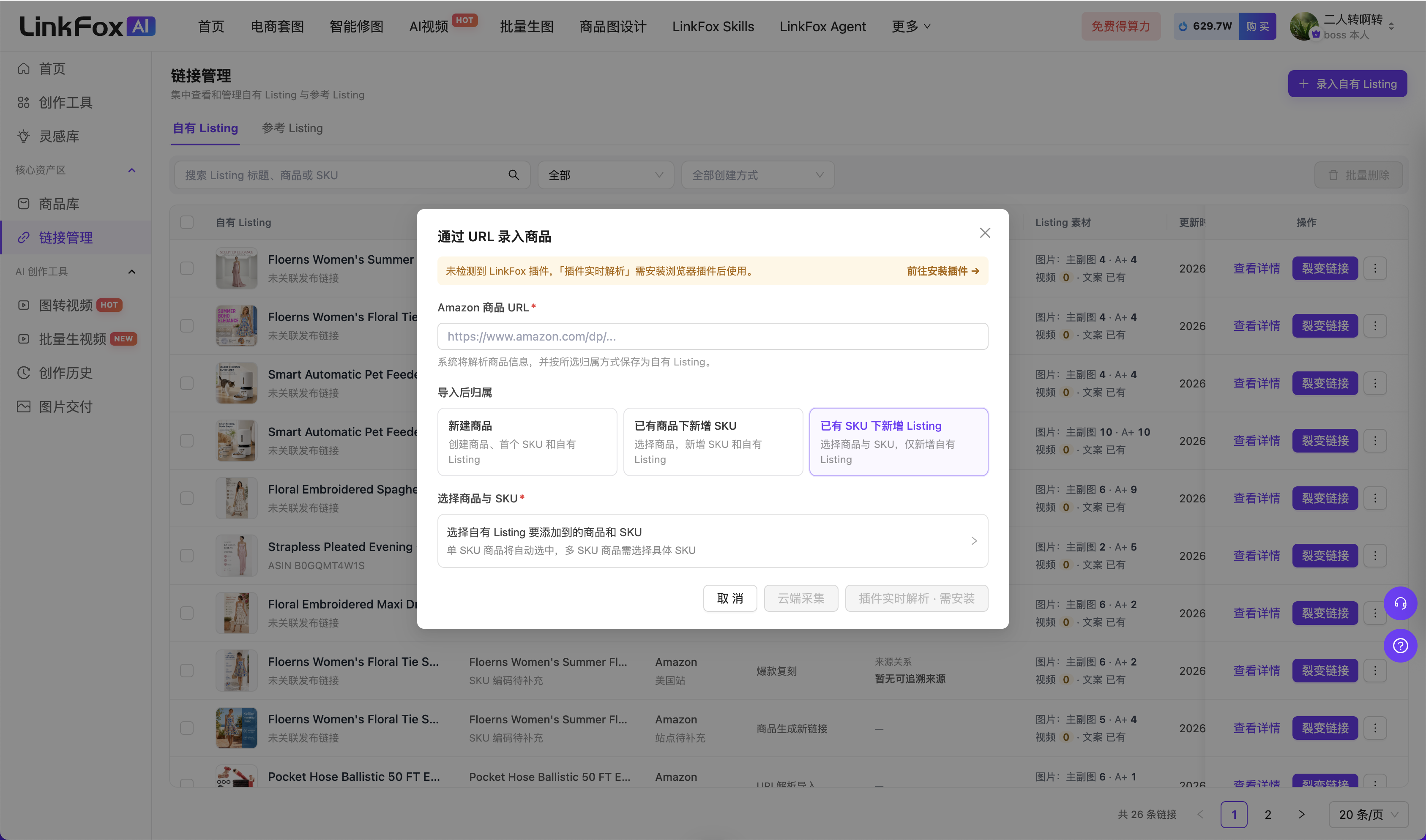Image resolution: width=1426 pixels, height=840 pixels.
Task: Click the 图片交付 image icon
Action: [x=23, y=406]
